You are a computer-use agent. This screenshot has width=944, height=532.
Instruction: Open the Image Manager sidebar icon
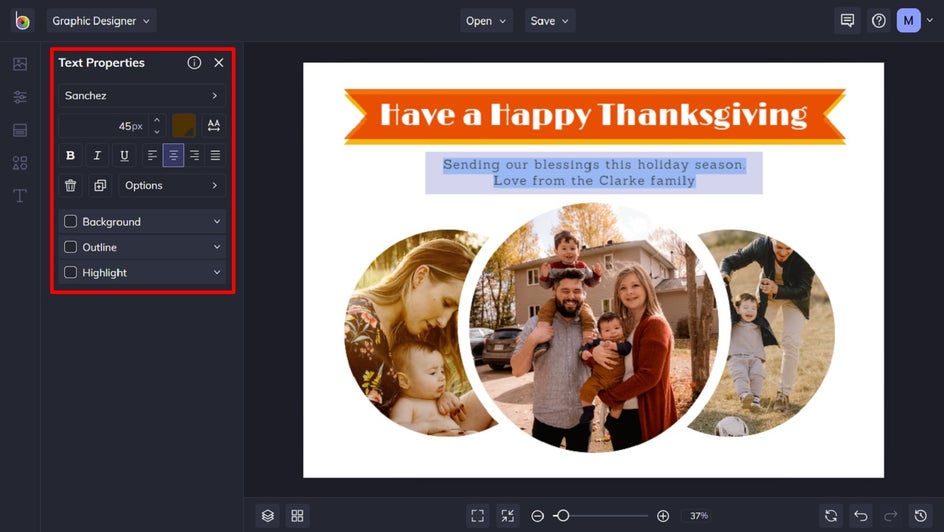click(20, 64)
